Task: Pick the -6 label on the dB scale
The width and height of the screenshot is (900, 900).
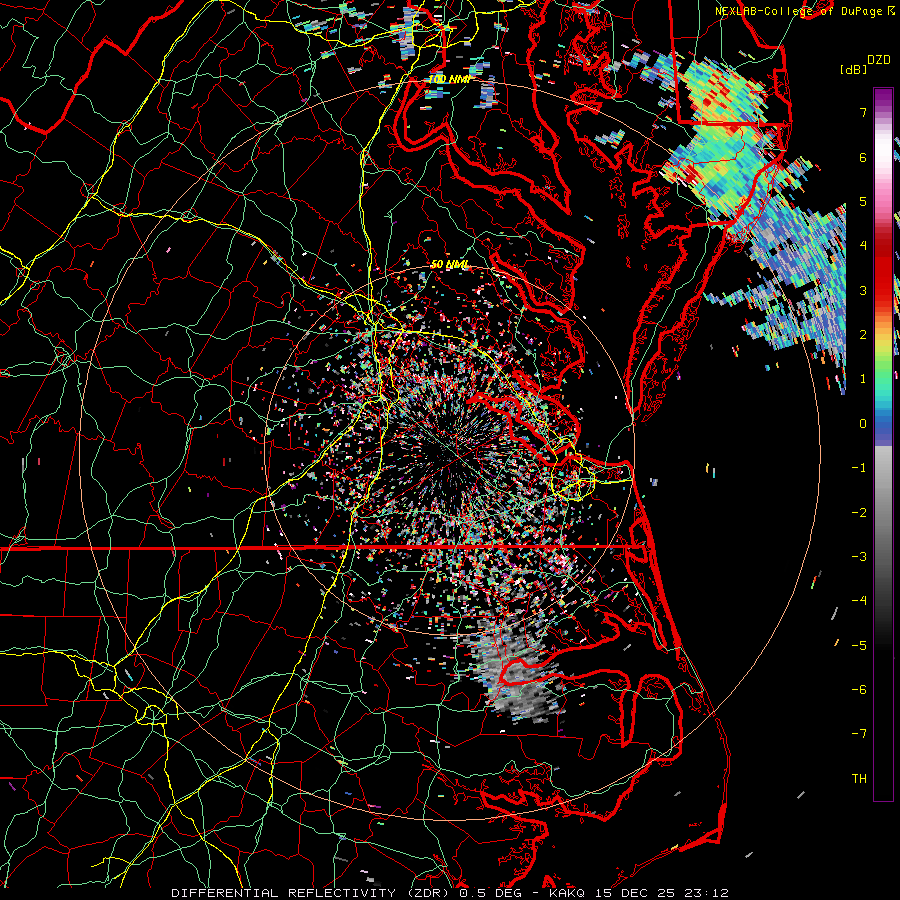Action: [859, 690]
